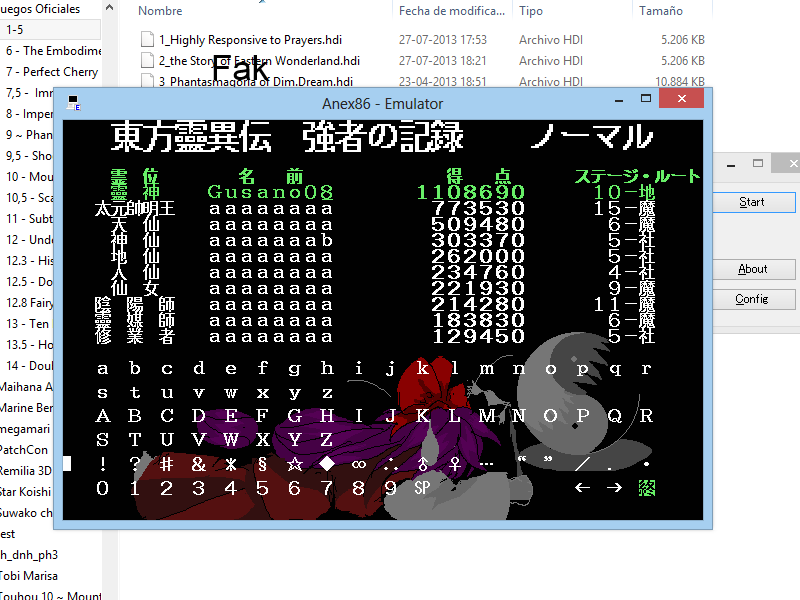Click the sidebar scrollbar up arrow
The image size is (800, 600).
[109, 8]
